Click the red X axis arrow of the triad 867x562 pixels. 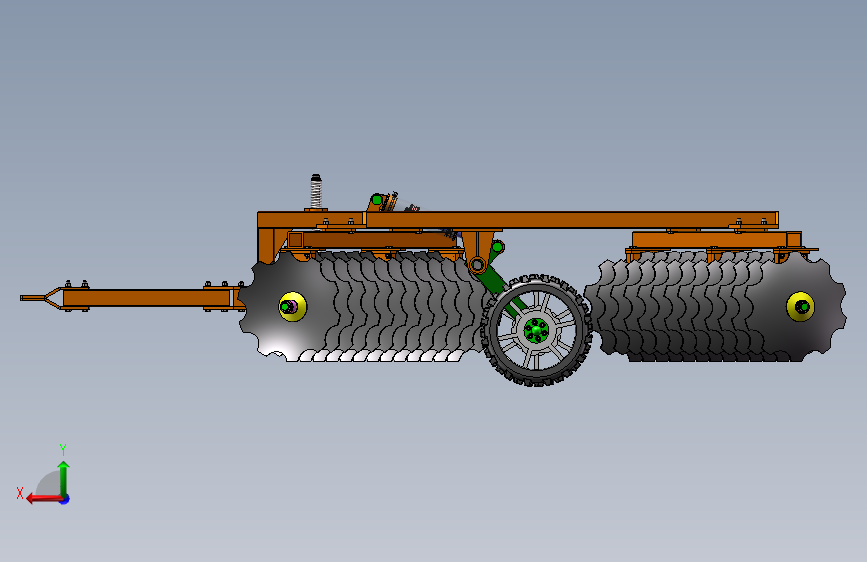[x=43, y=499]
